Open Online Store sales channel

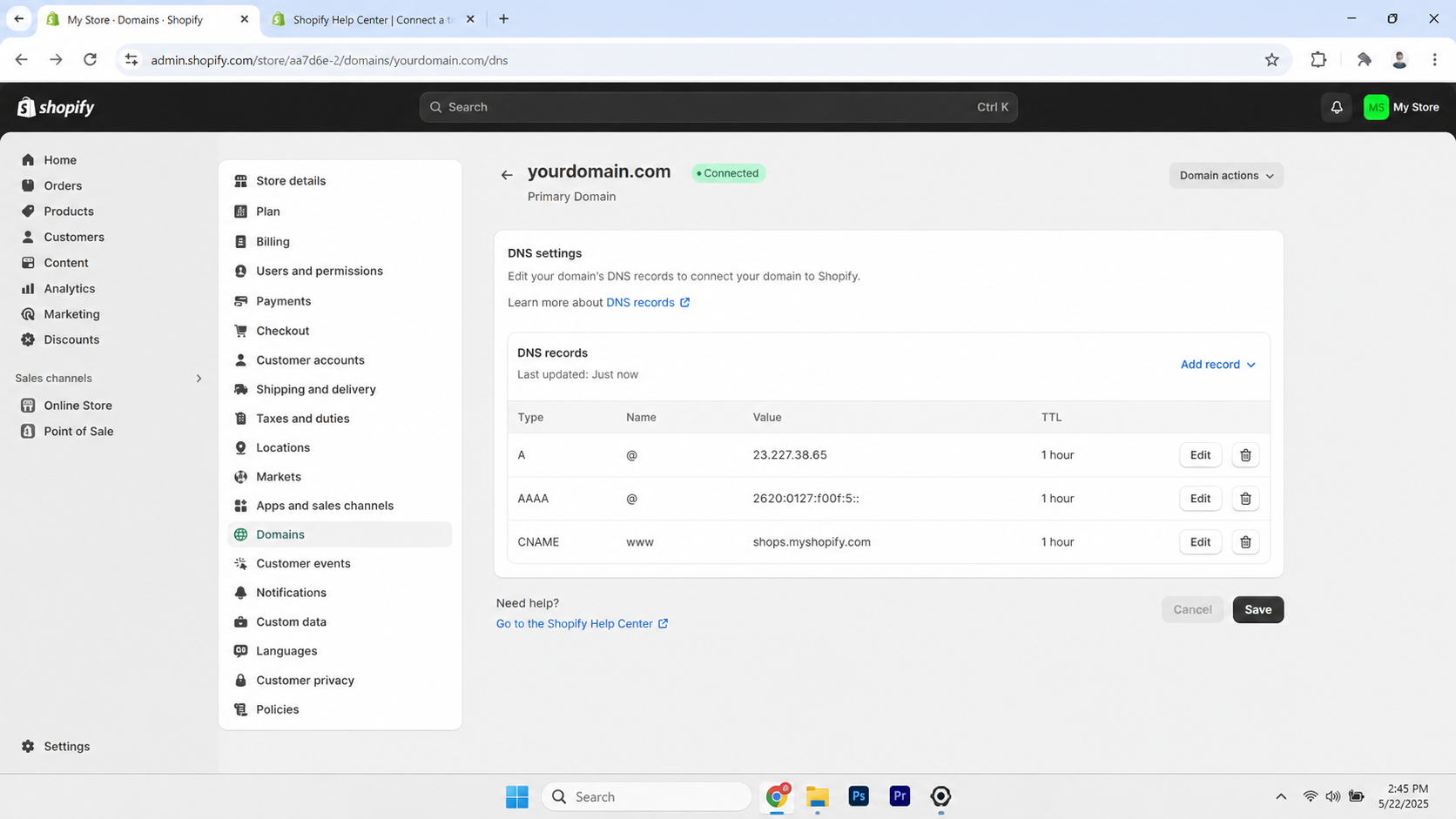tap(78, 406)
